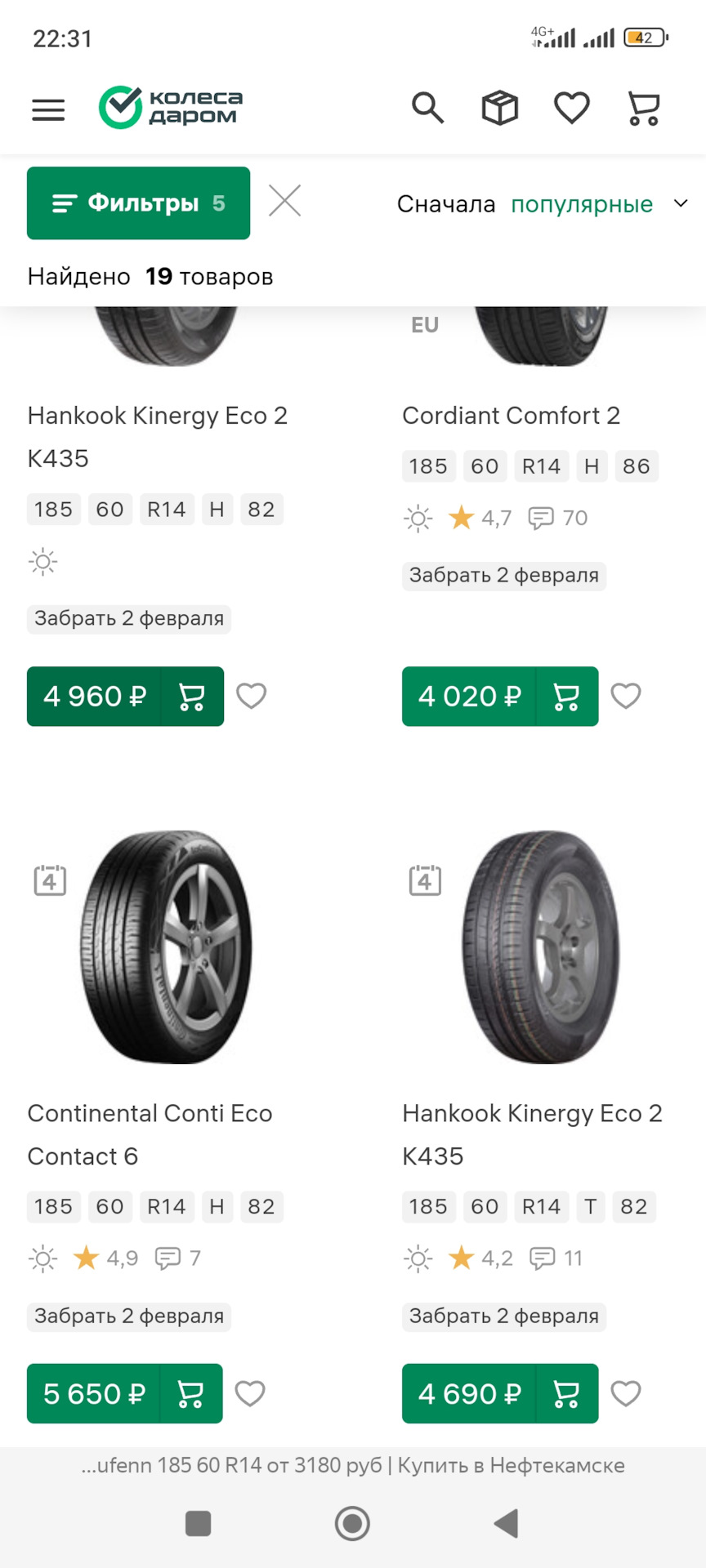
Task: Open sort option 'популярные'
Action: click(581, 204)
